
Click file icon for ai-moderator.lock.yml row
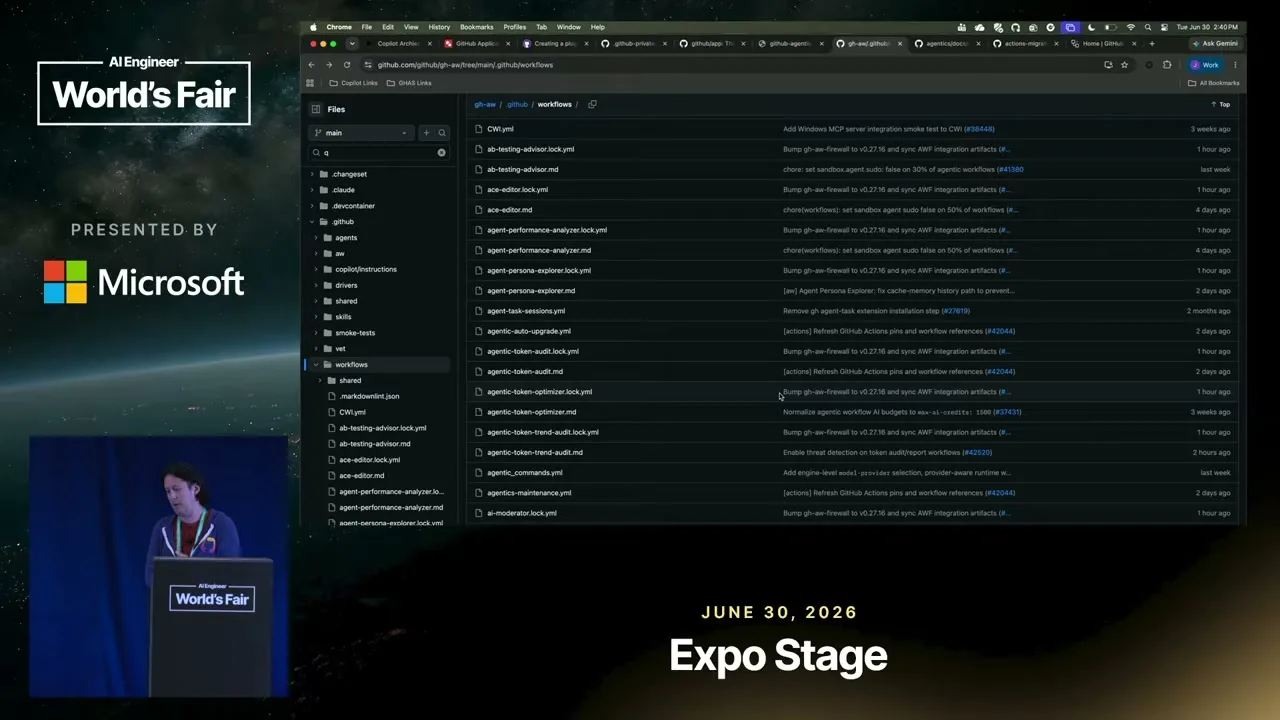click(479, 513)
